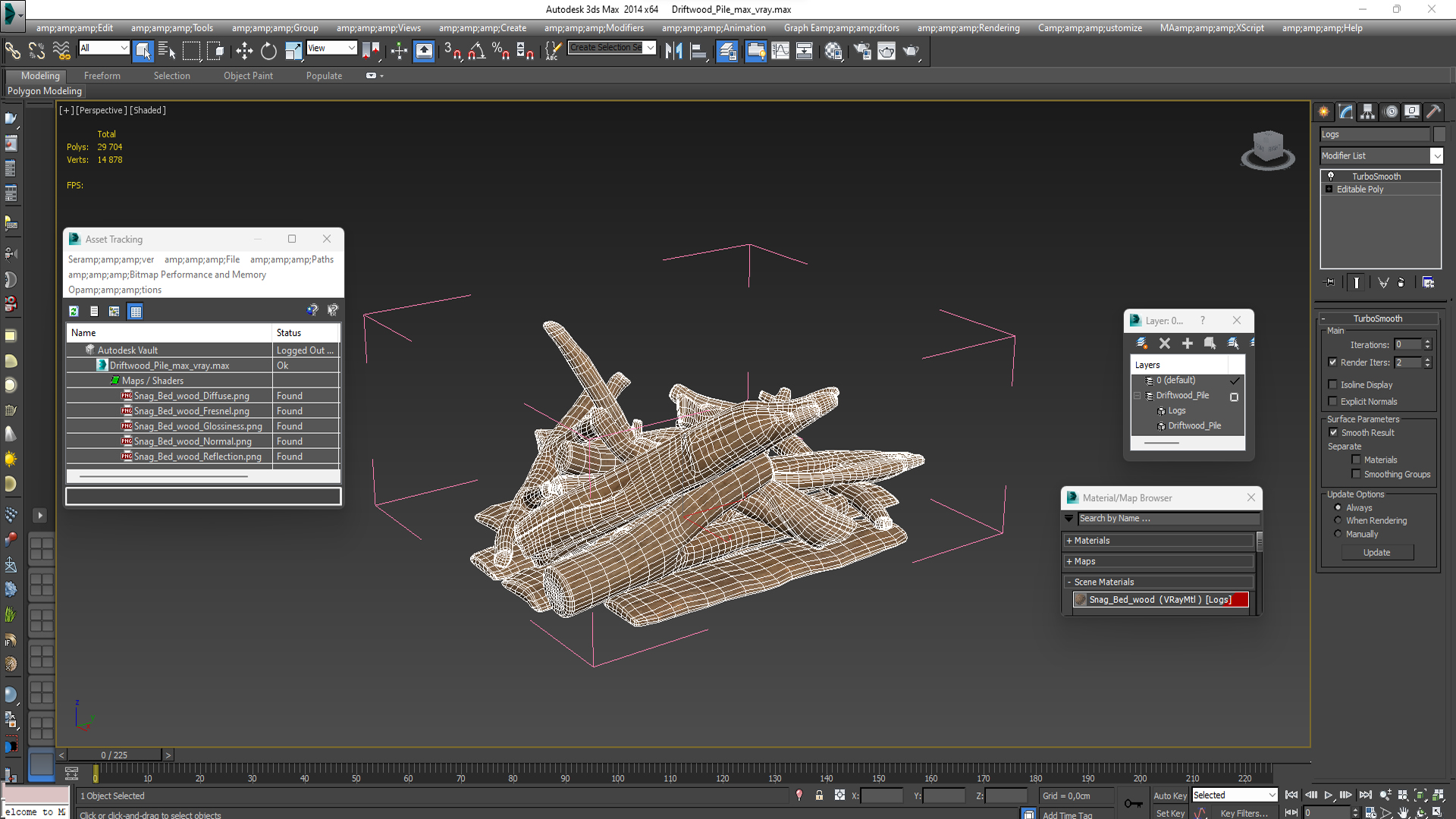Open the reference coordinate View dropdown
Viewport: 1456px width, 819px height.
click(331, 48)
